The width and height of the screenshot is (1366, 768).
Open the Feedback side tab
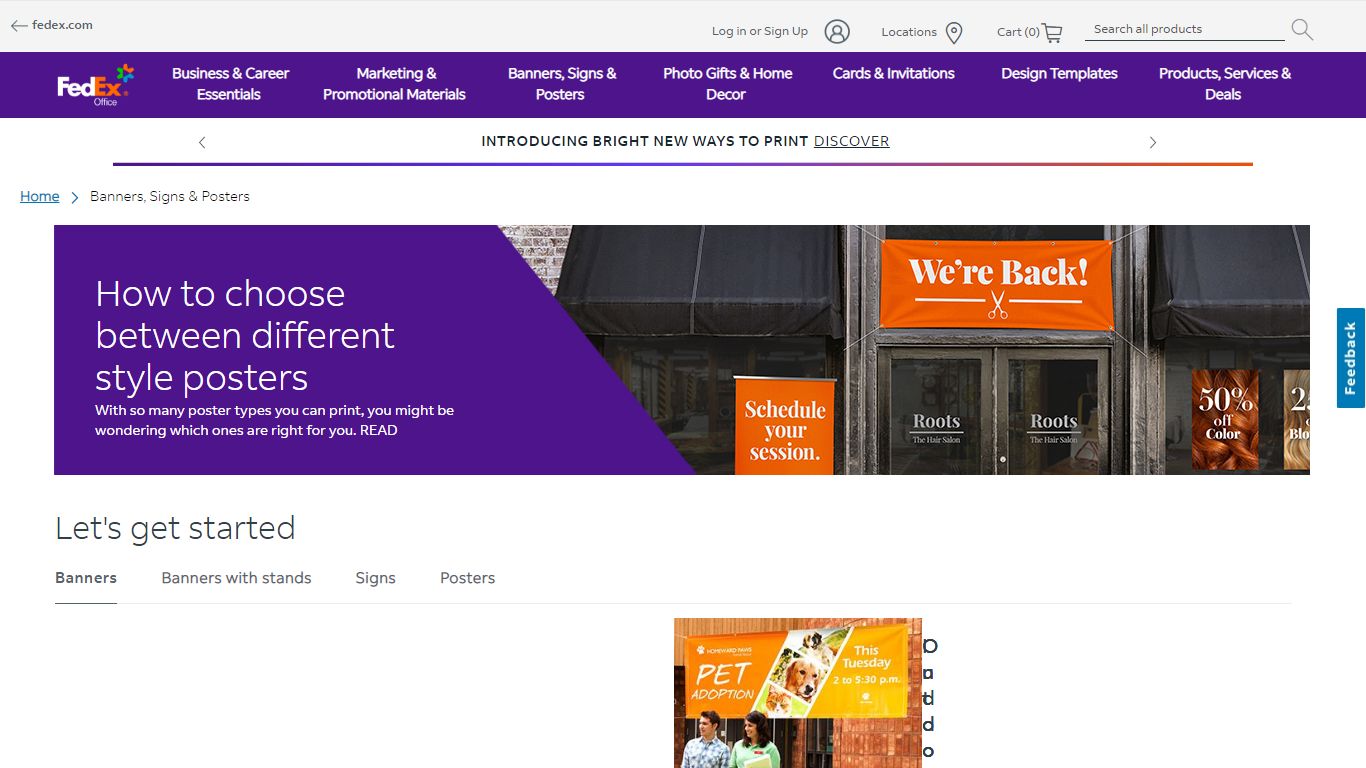click(x=1351, y=358)
